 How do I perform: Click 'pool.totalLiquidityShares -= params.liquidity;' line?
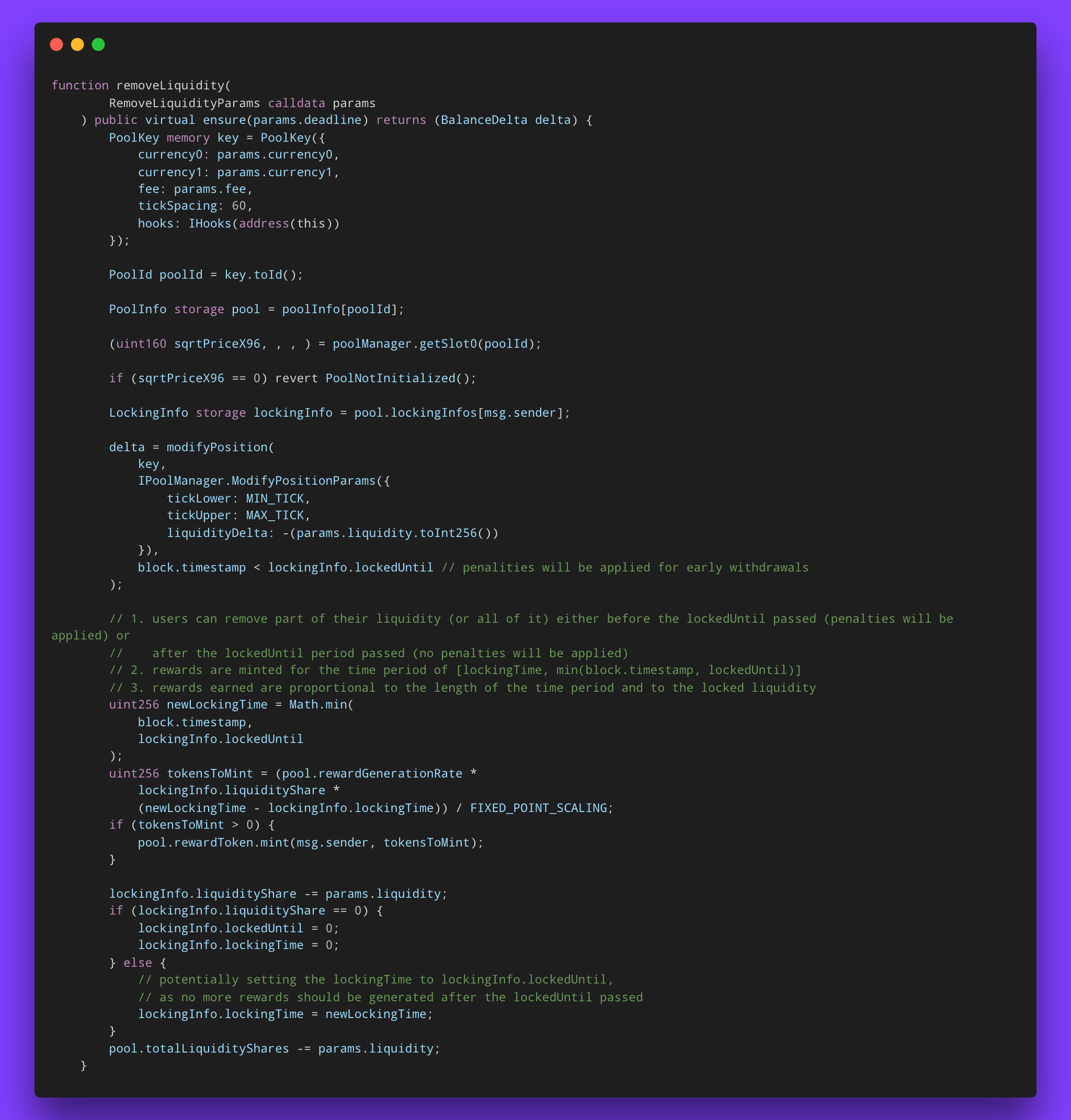275,1049
